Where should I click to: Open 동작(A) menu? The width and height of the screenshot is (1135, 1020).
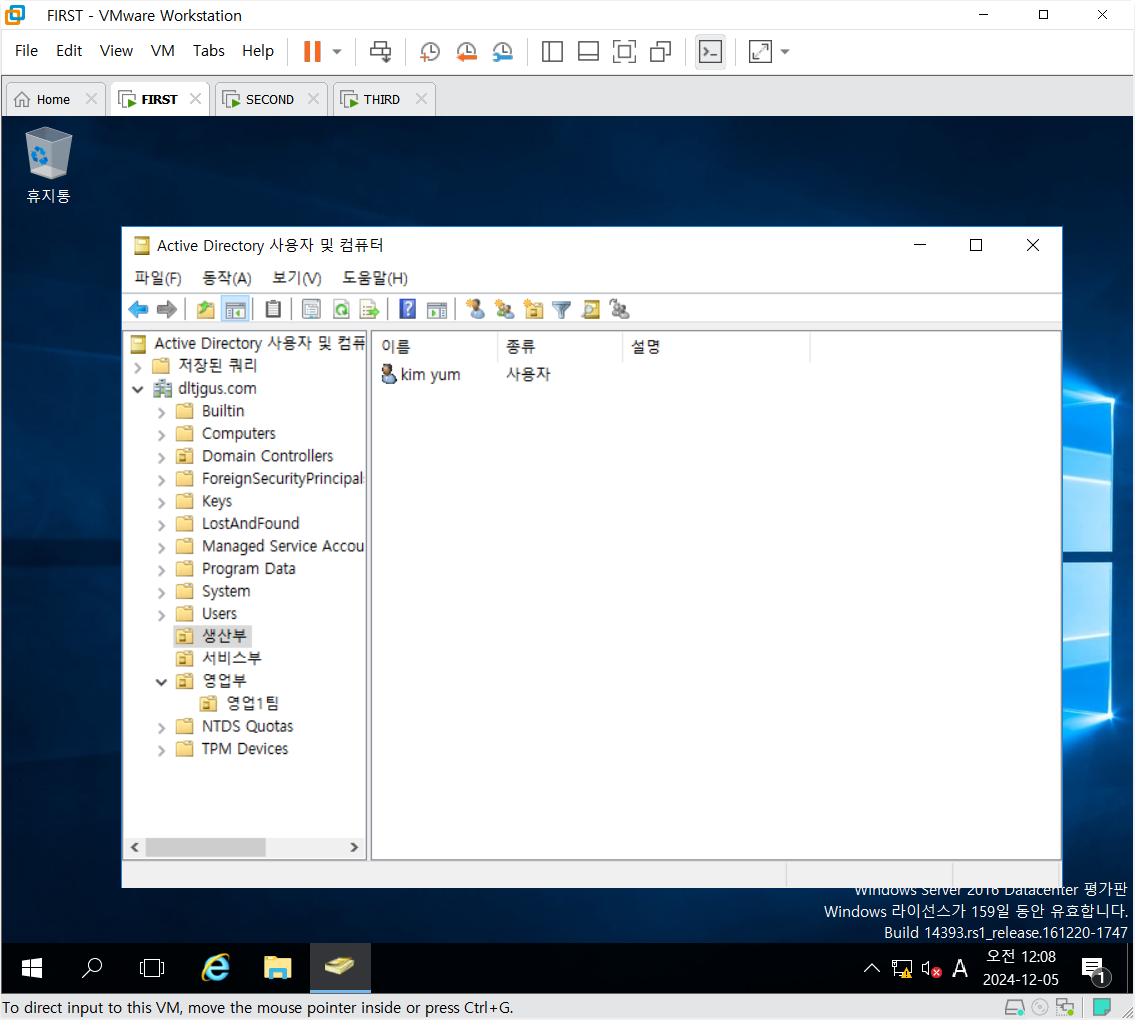point(227,278)
